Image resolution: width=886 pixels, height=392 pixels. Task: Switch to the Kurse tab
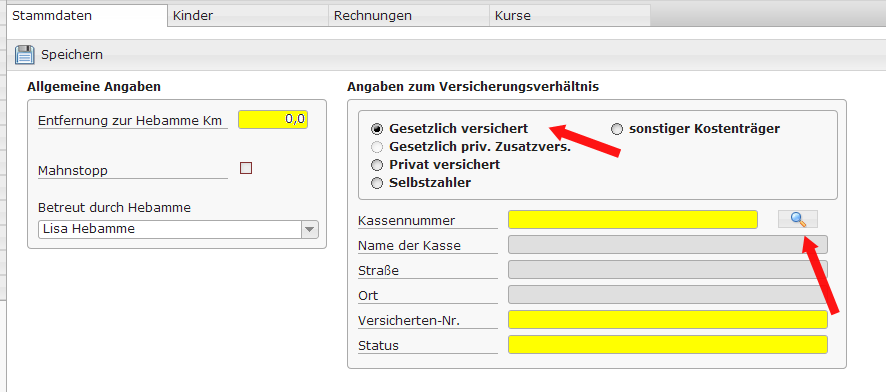(x=570, y=15)
